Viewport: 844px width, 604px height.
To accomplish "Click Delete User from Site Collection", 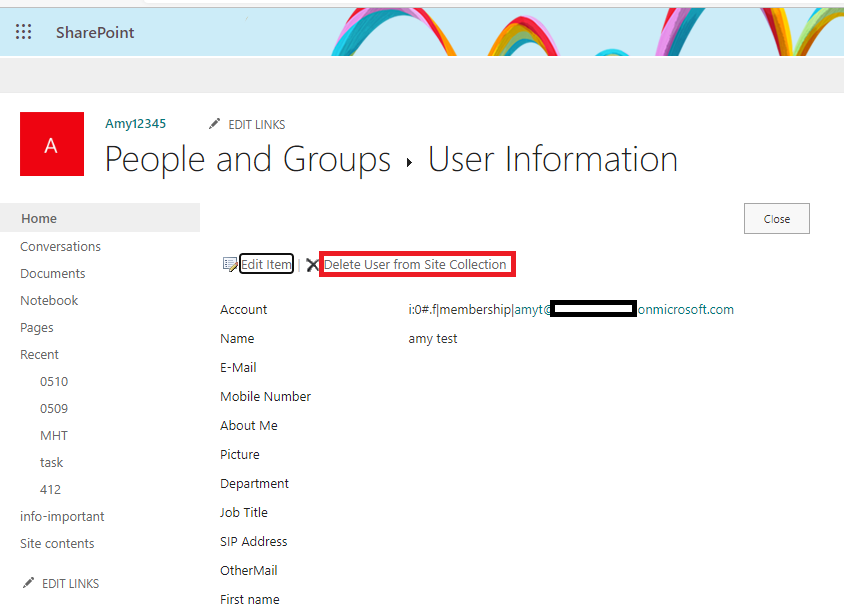I will pos(415,264).
